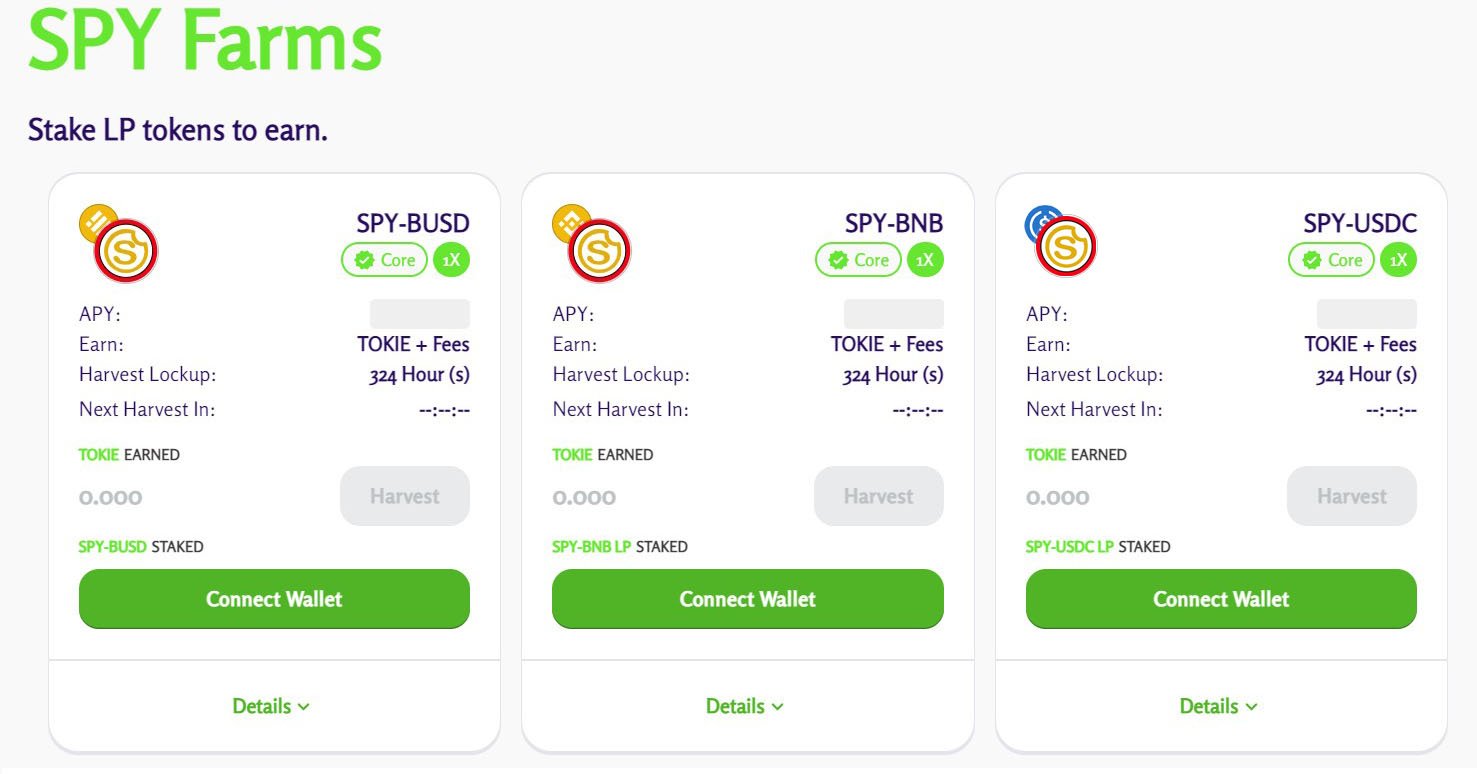Viewport: 1477px width, 774px height.
Task: Click the SPY-USDC farm title text
Action: pyautogui.click(x=1360, y=222)
